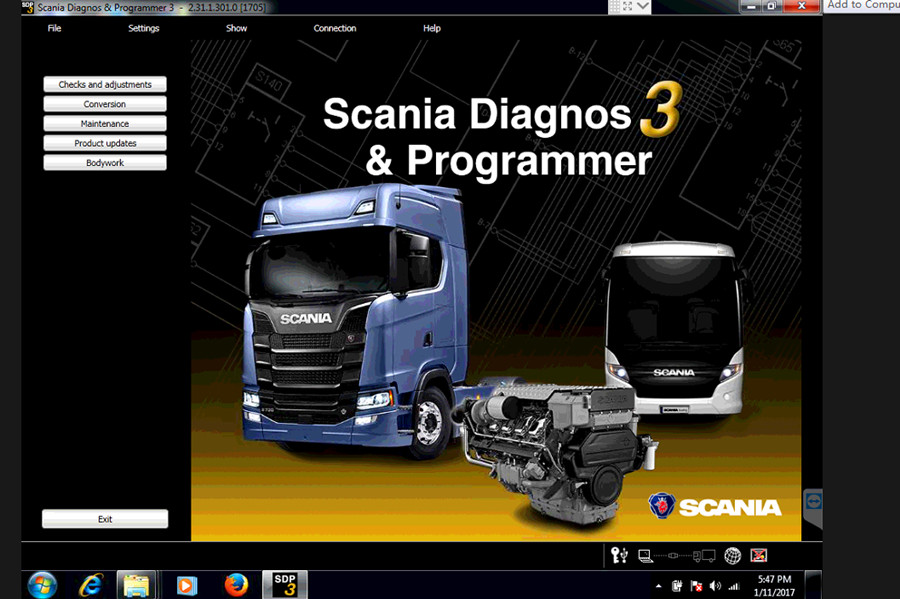Click the SDP3 taskbar icon
The height and width of the screenshot is (599, 900).
pyautogui.click(x=285, y=585)
